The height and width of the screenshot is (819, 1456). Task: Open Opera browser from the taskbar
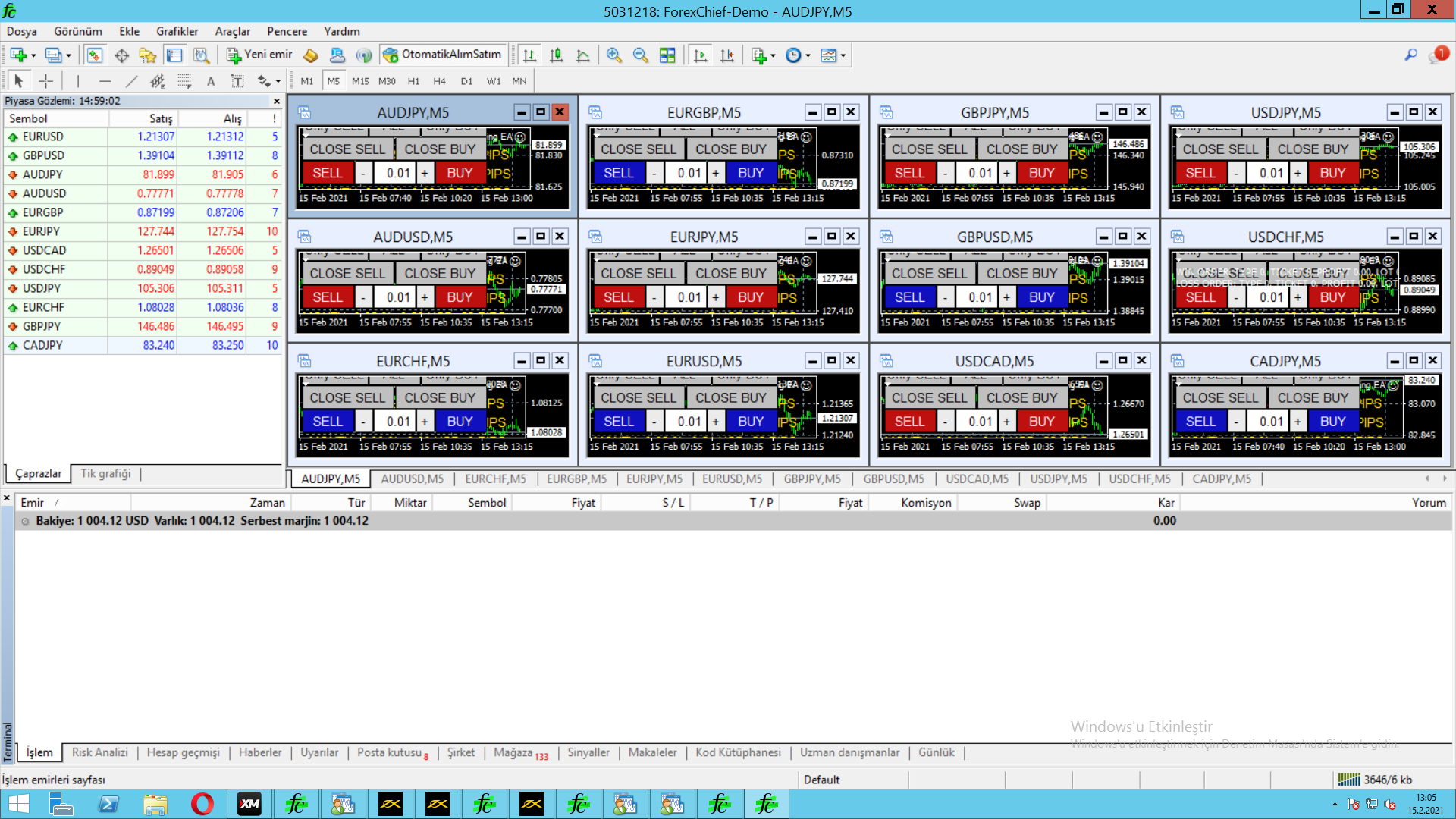tap(202, 804)
